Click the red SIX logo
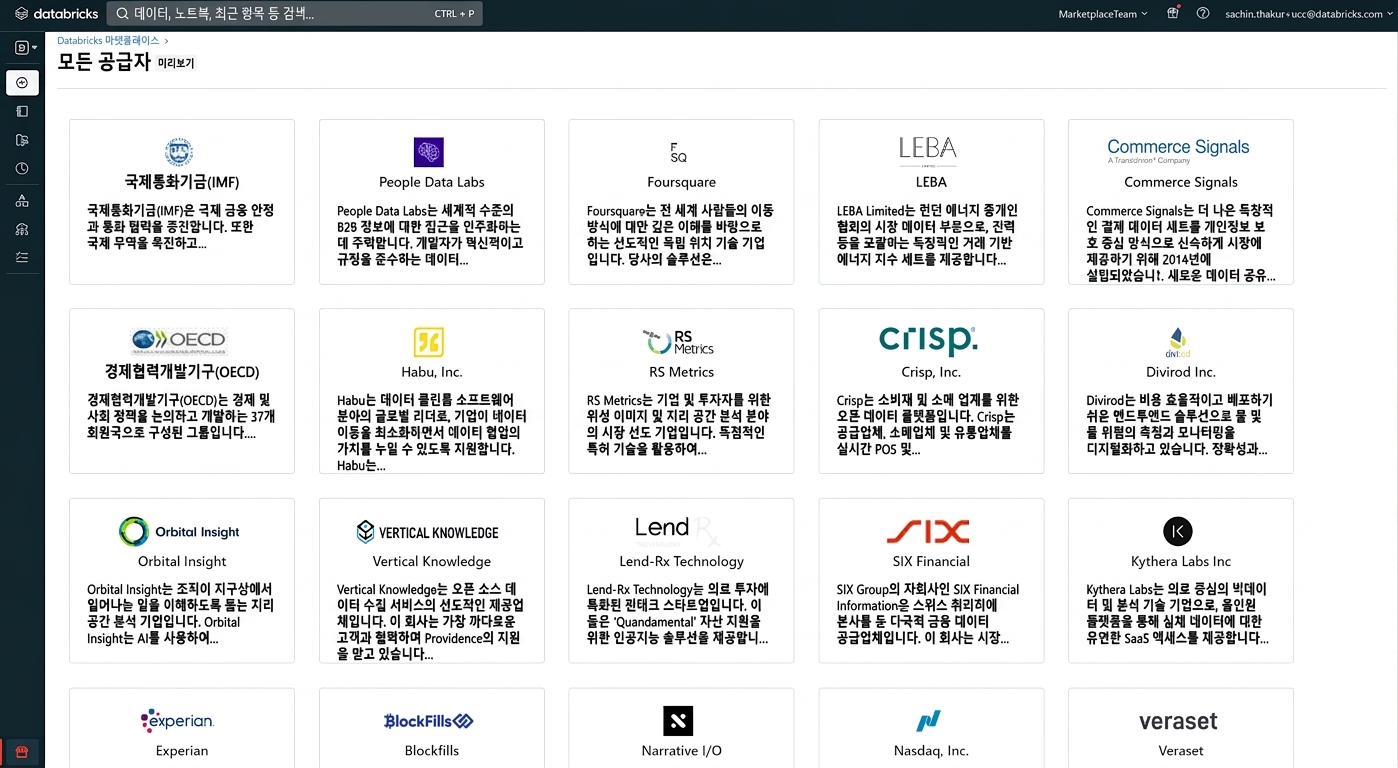This screenshot has width=1398, height=768. pos(928,531)
